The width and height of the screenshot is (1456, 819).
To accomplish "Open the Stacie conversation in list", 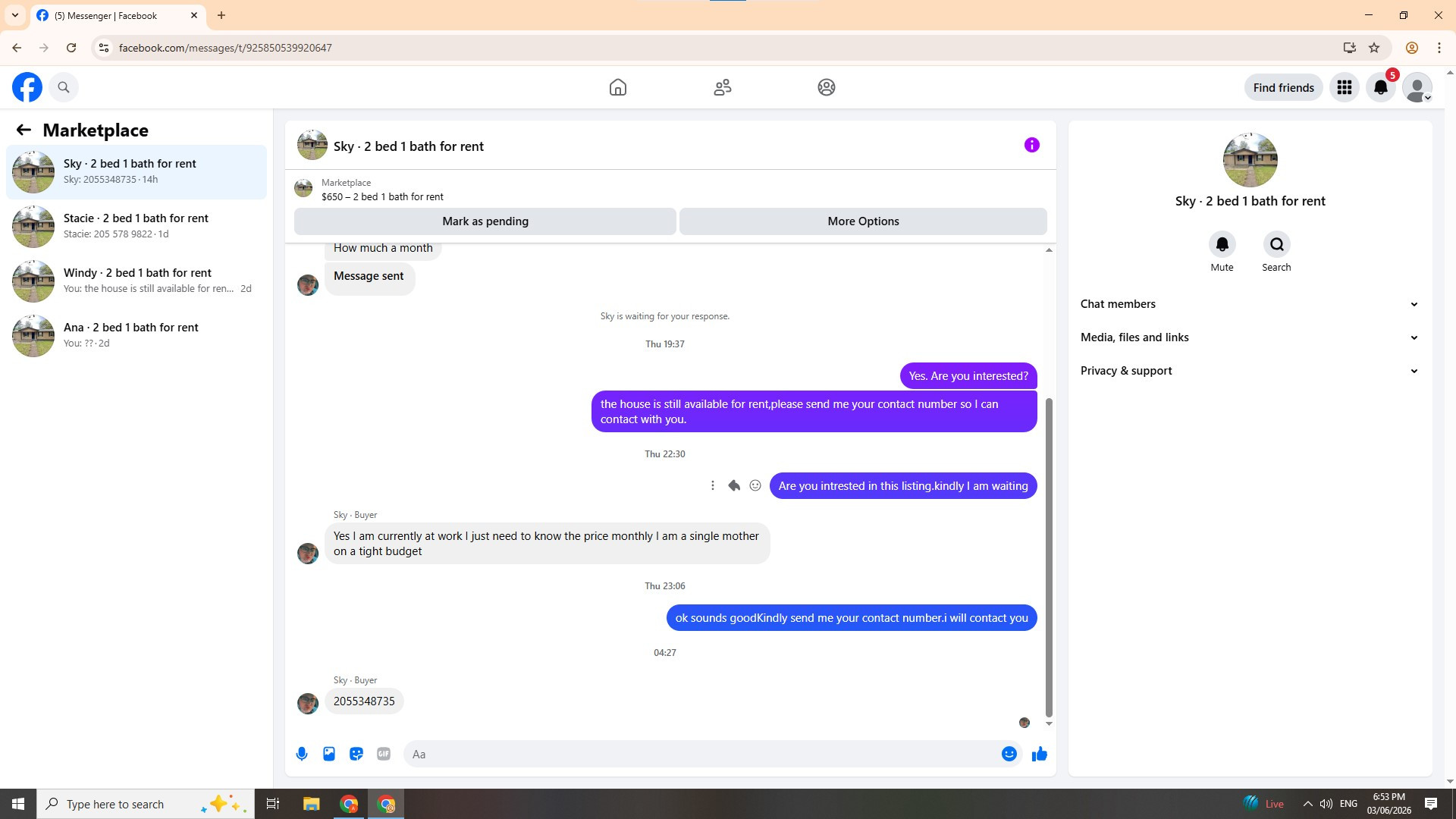I will point(136,226).
